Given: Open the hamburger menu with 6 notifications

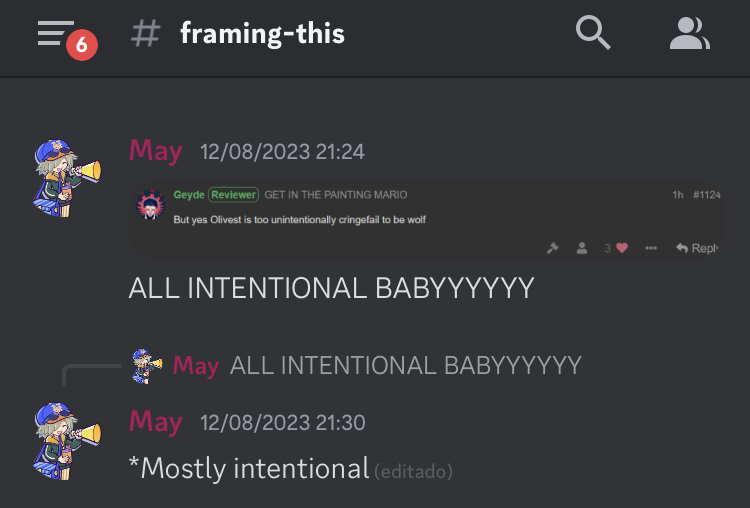Looking at the screenshot, I should [67, 38].
